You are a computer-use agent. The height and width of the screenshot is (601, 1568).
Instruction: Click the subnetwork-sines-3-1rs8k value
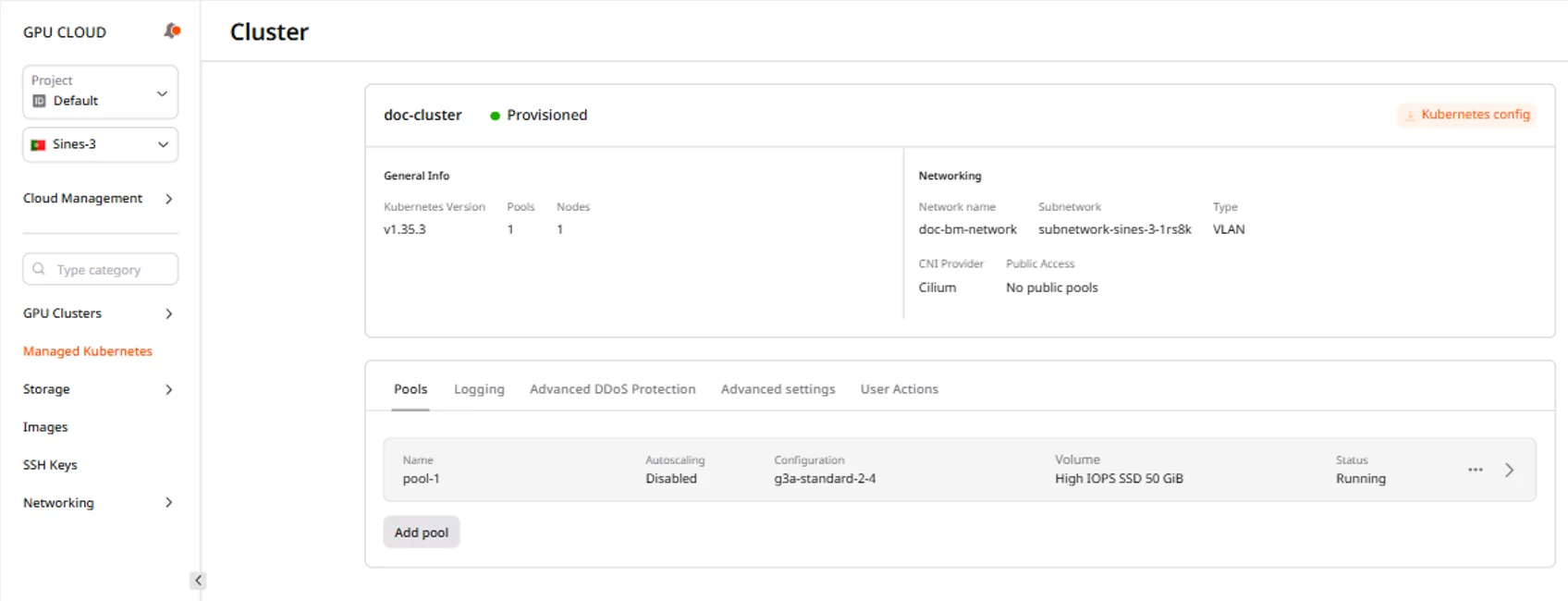pyautogui.click(x=1115, y=229)
